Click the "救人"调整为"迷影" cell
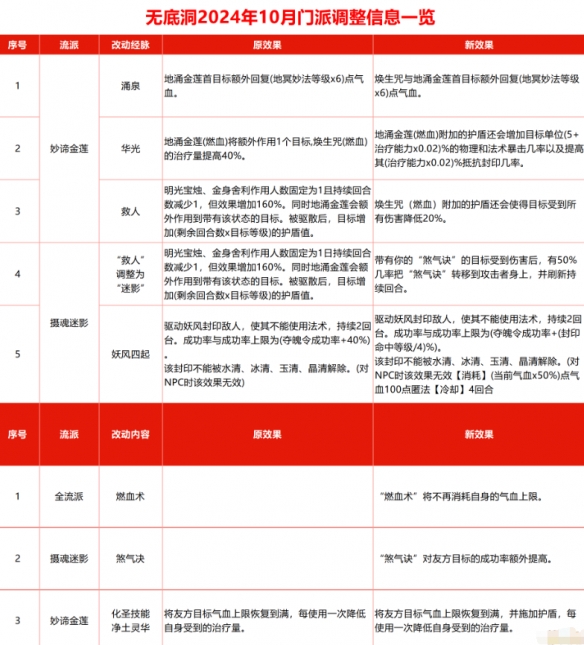Image resolution: width=584 pixels, height=645 pixels. click(130, 274)
